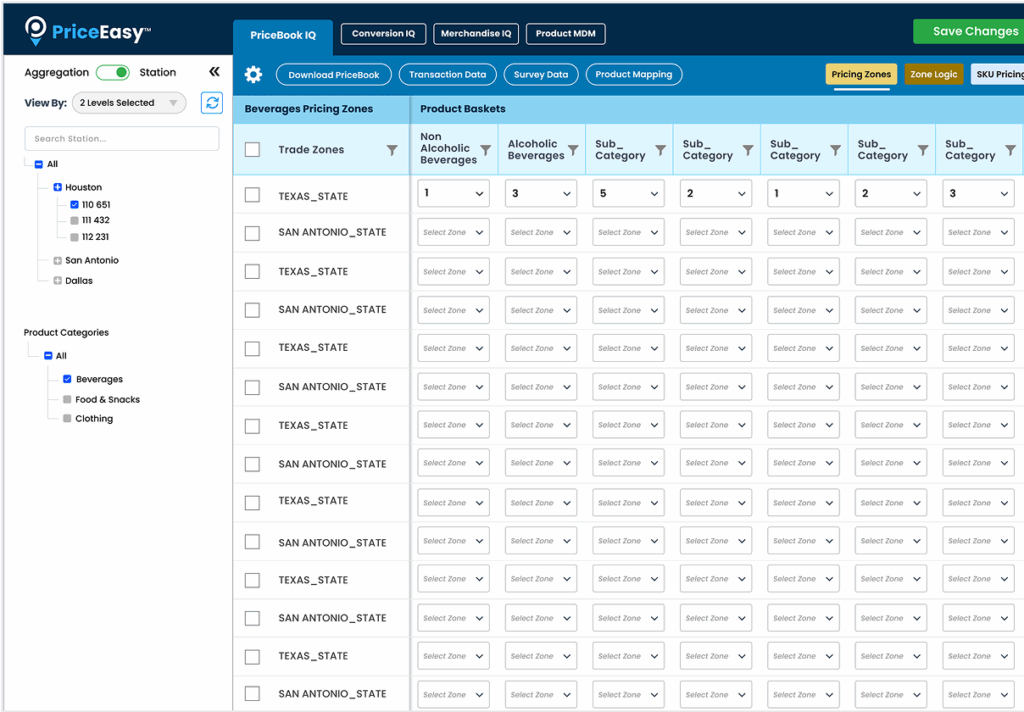Expand the Dallas tree node
1024x712 pixels.
click(57, 281)
